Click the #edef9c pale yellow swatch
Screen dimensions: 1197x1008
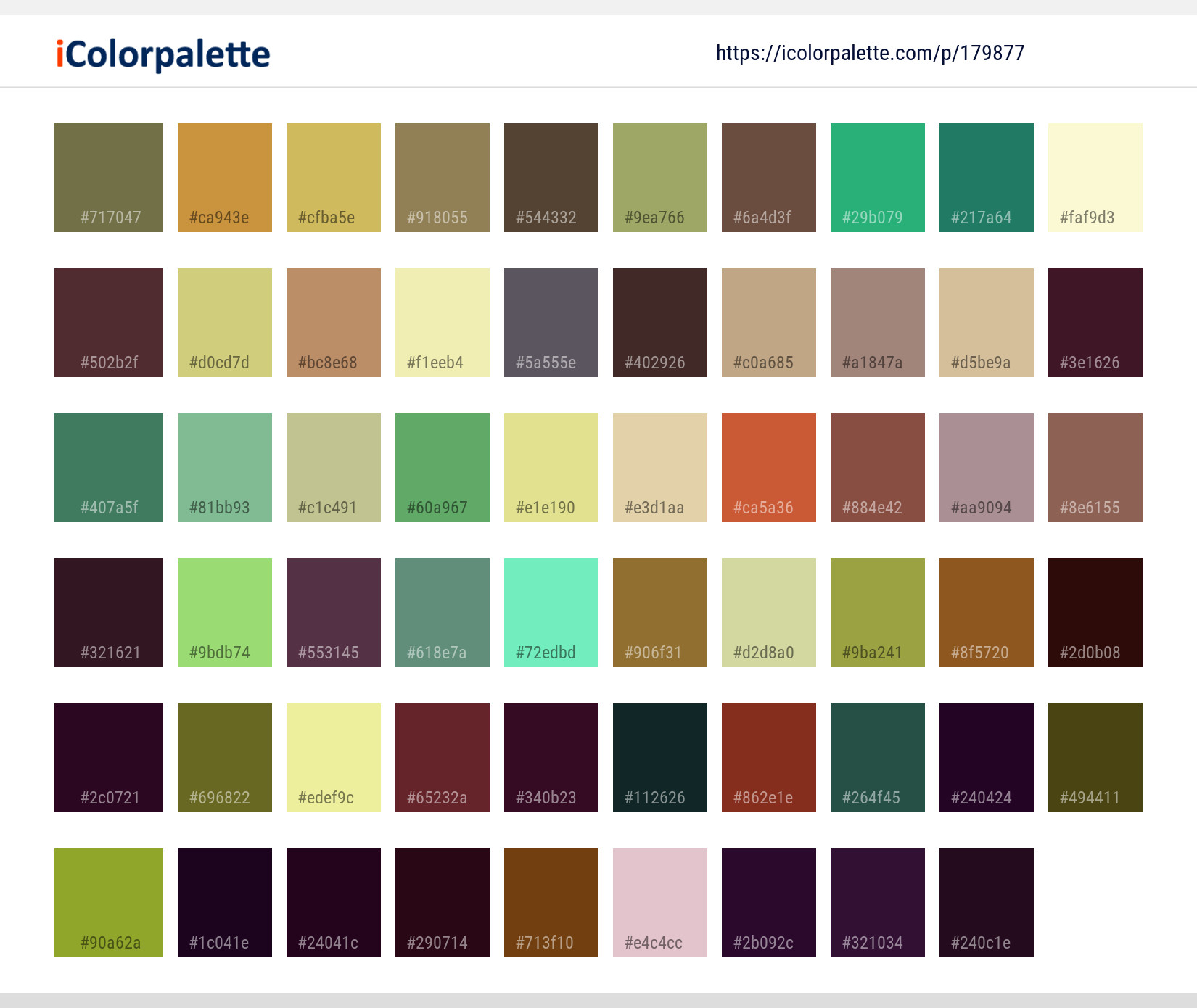(x=333, y=757)
